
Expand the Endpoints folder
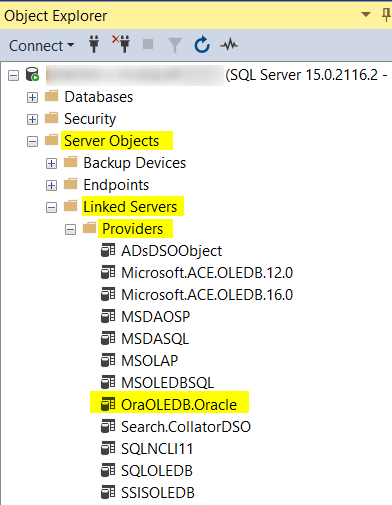click(51, 186)
